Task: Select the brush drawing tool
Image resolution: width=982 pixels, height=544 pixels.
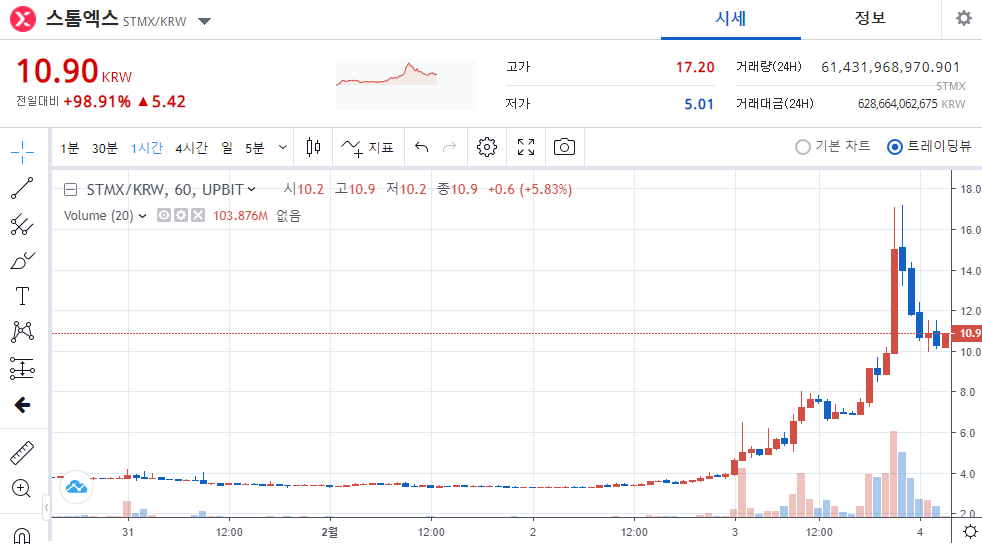Action: point(22,260)
